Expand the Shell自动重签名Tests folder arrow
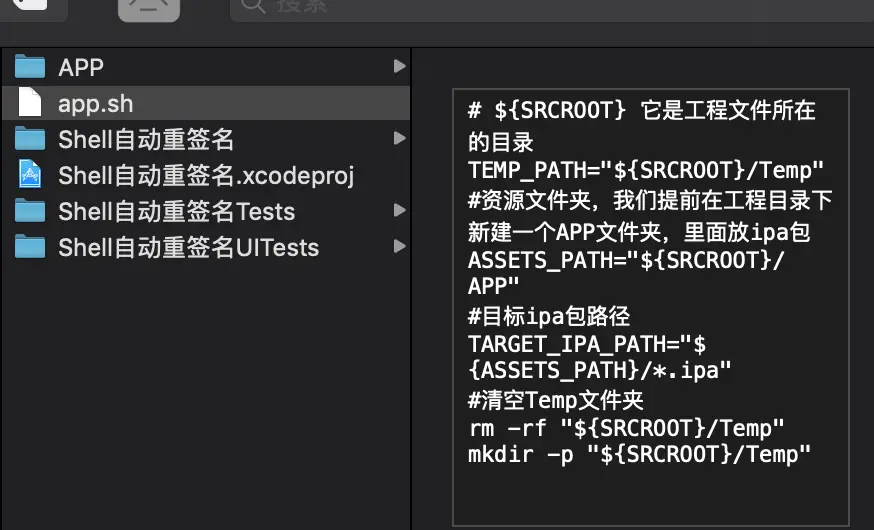 tap(399, 210)
